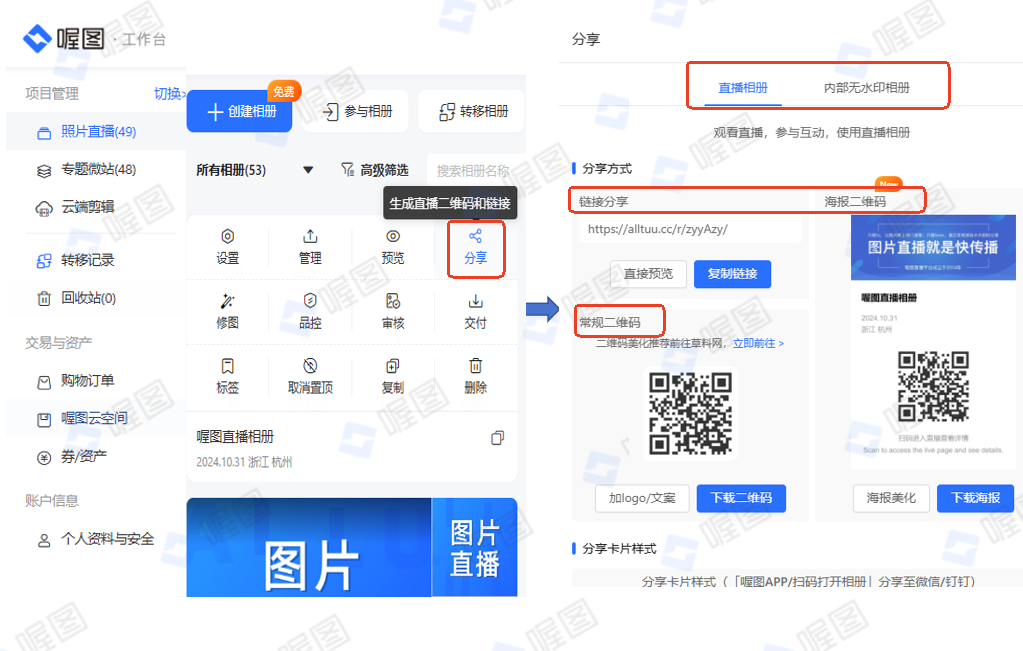This screenshot has width=1023, height=651.
Task: Open the 图片直播 album cover thumbnail
Action: click(x=352, y=547)
